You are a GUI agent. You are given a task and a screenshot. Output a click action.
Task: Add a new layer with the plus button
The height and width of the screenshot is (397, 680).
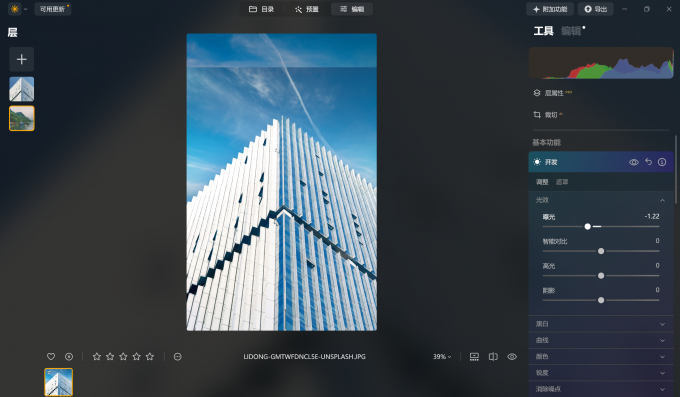pyautogui.click(x=22, y=59)
